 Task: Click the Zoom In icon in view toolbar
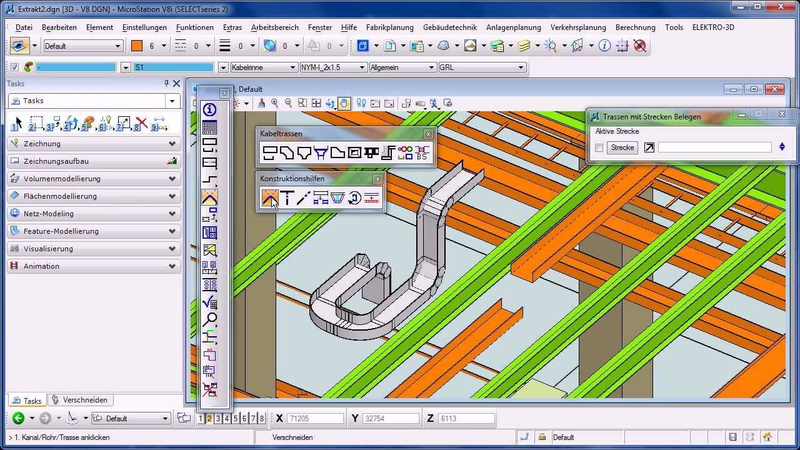(275, 103)
